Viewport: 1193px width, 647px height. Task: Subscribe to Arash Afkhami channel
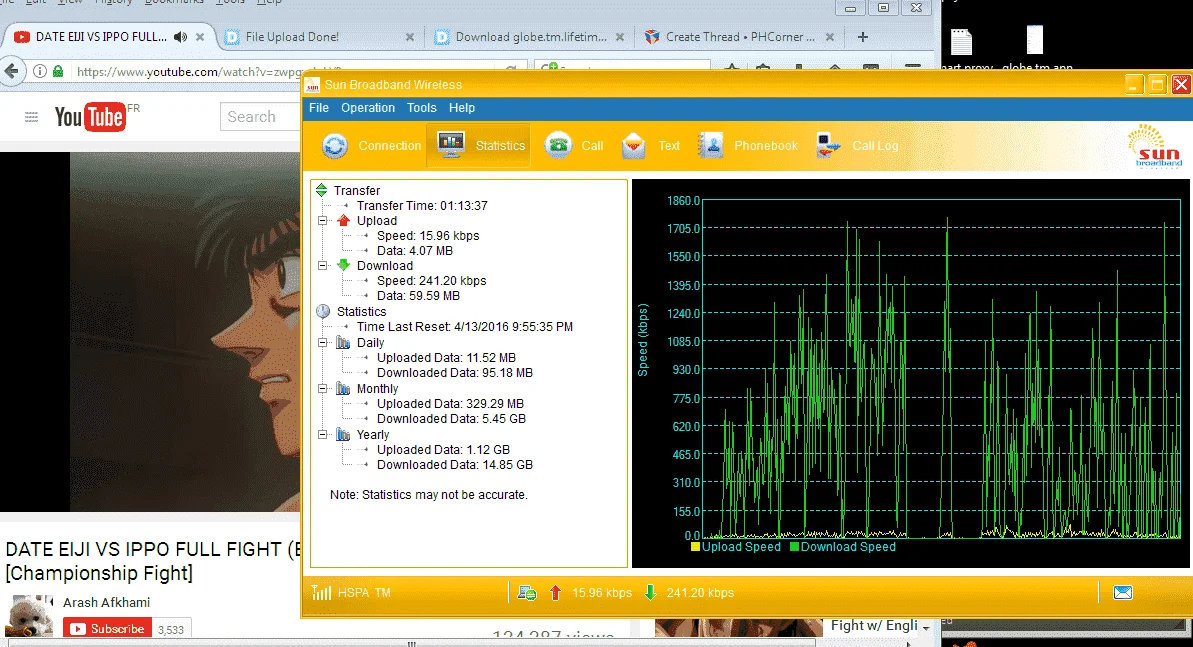tap(107, 629)
